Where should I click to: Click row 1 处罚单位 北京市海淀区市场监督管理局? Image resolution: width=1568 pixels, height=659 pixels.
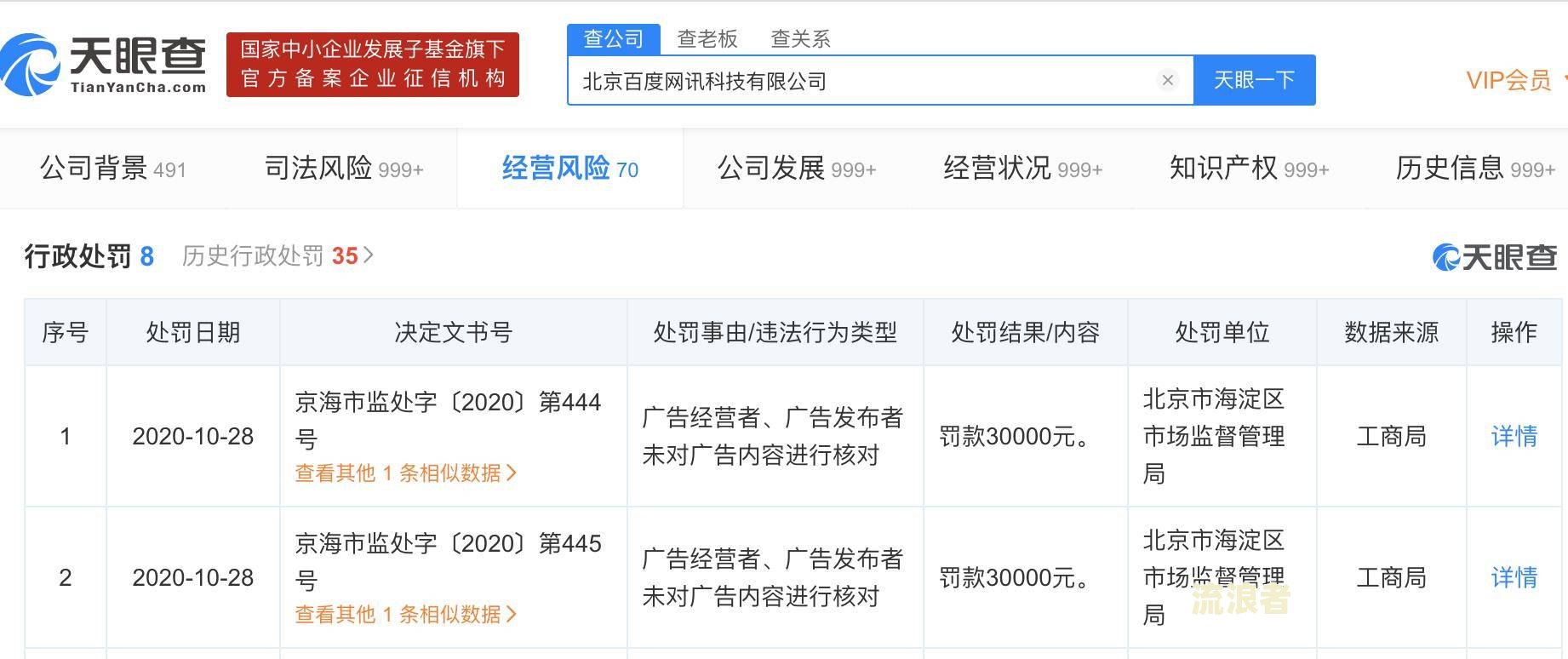(1214, 436)
